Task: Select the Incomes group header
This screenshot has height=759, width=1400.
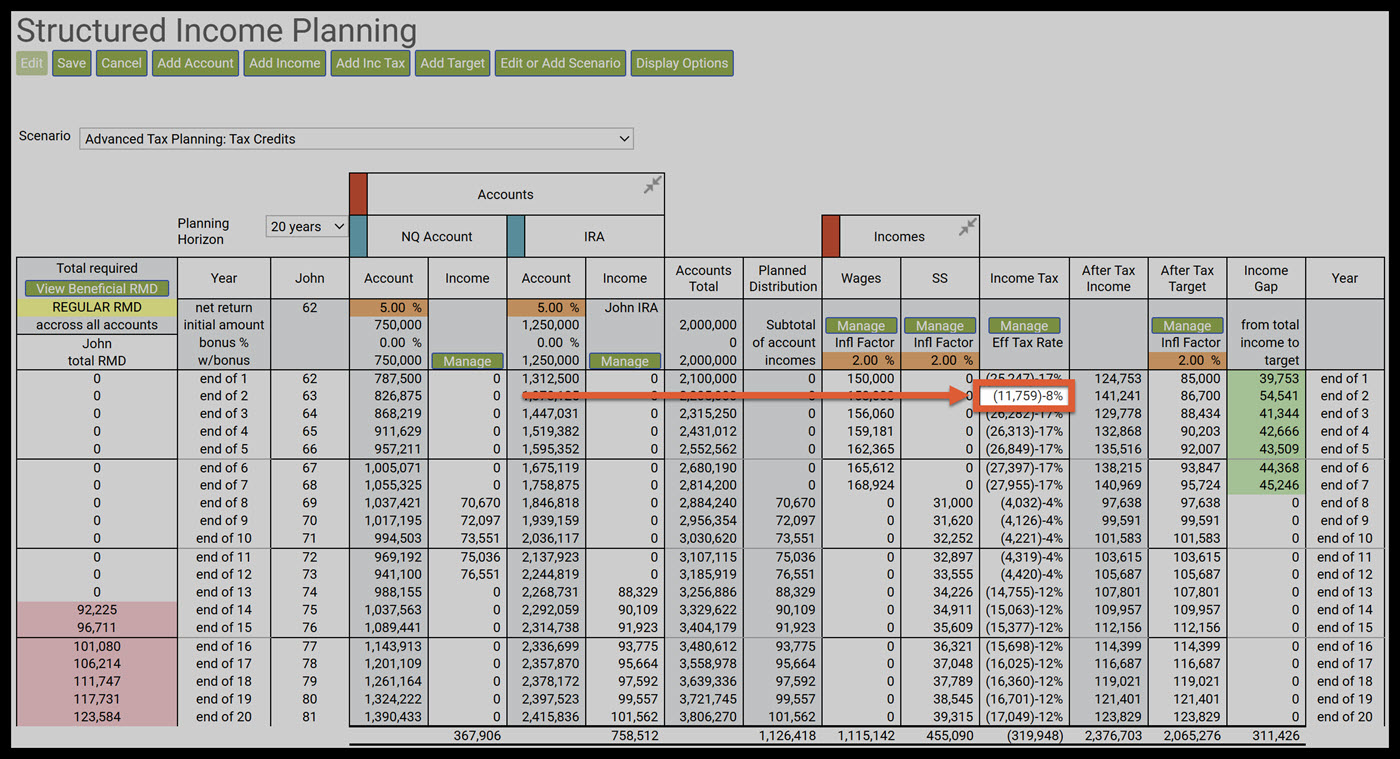Action: coord(900,236)
